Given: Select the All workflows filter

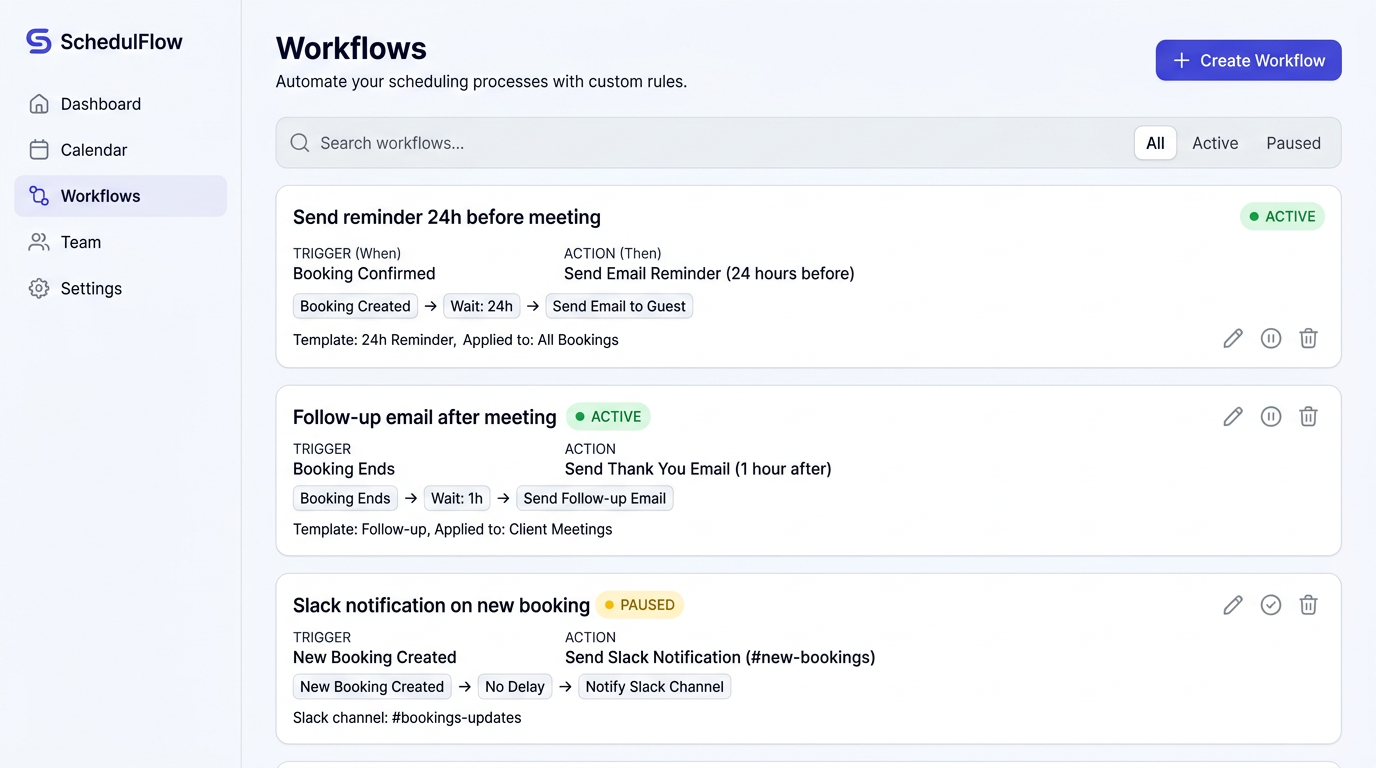Looking at the screenshot, I should point(1155,143).
